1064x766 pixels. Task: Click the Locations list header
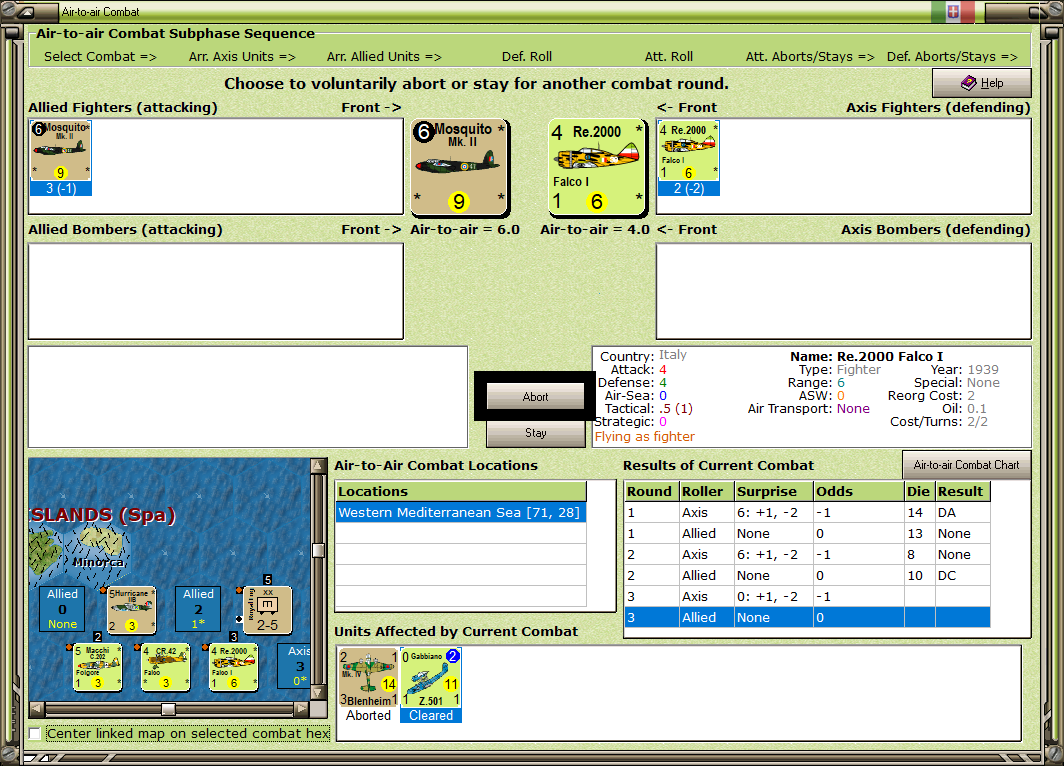pos(461,491)
